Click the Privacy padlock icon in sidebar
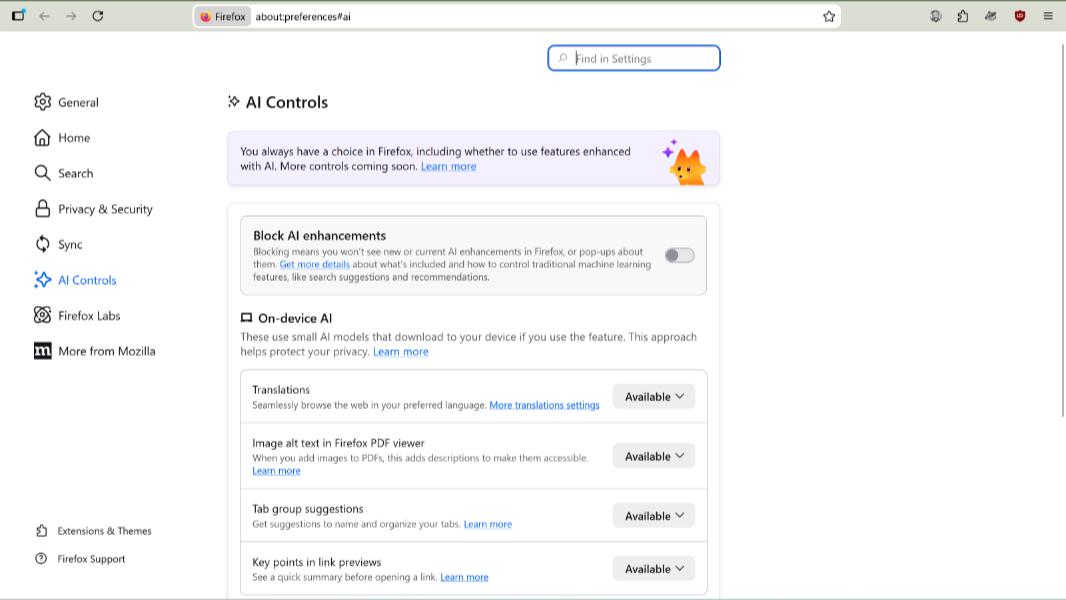This screenshot has width=1066, height=600. [x=42, y=209]
